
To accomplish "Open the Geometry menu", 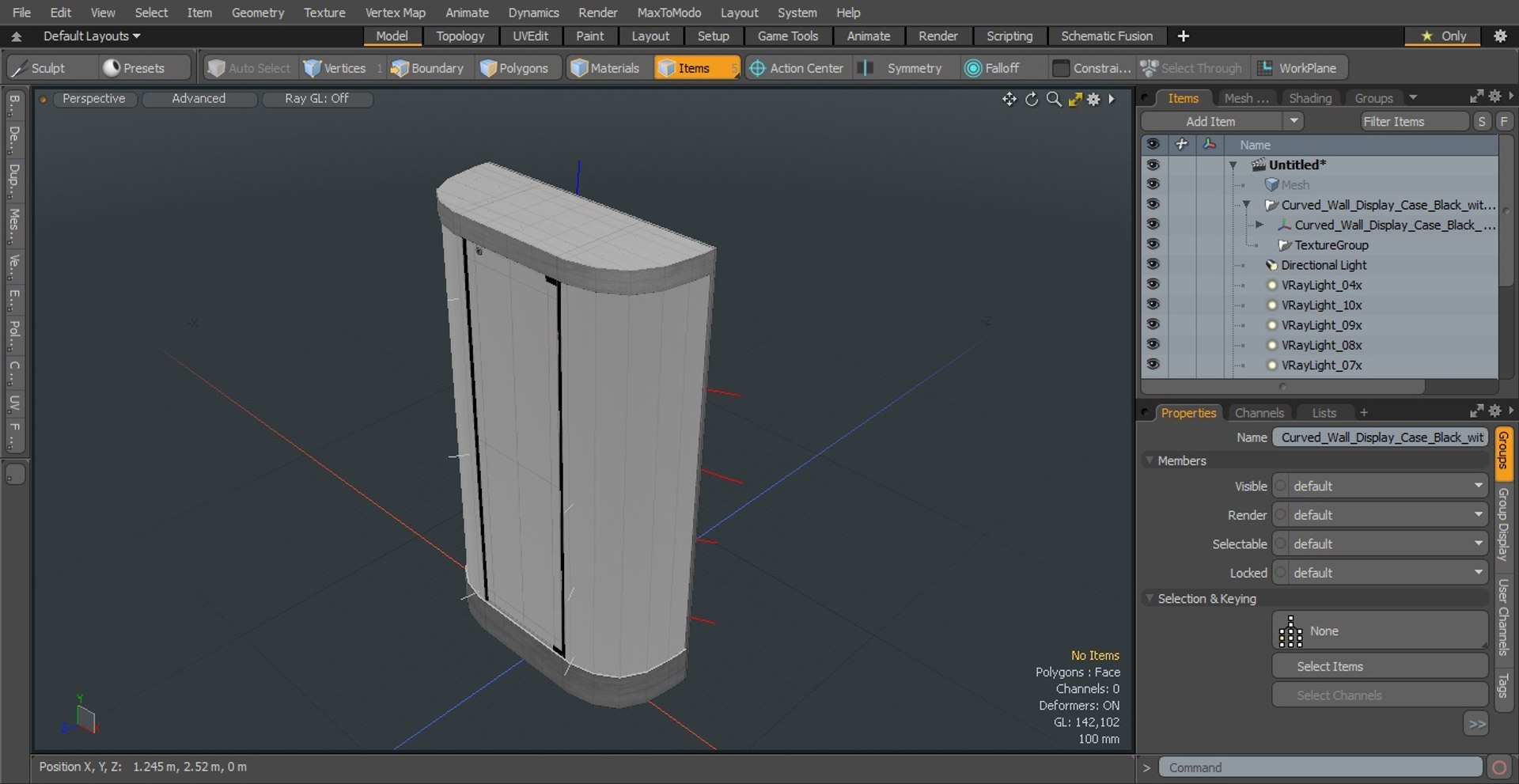I will (257, 13).
